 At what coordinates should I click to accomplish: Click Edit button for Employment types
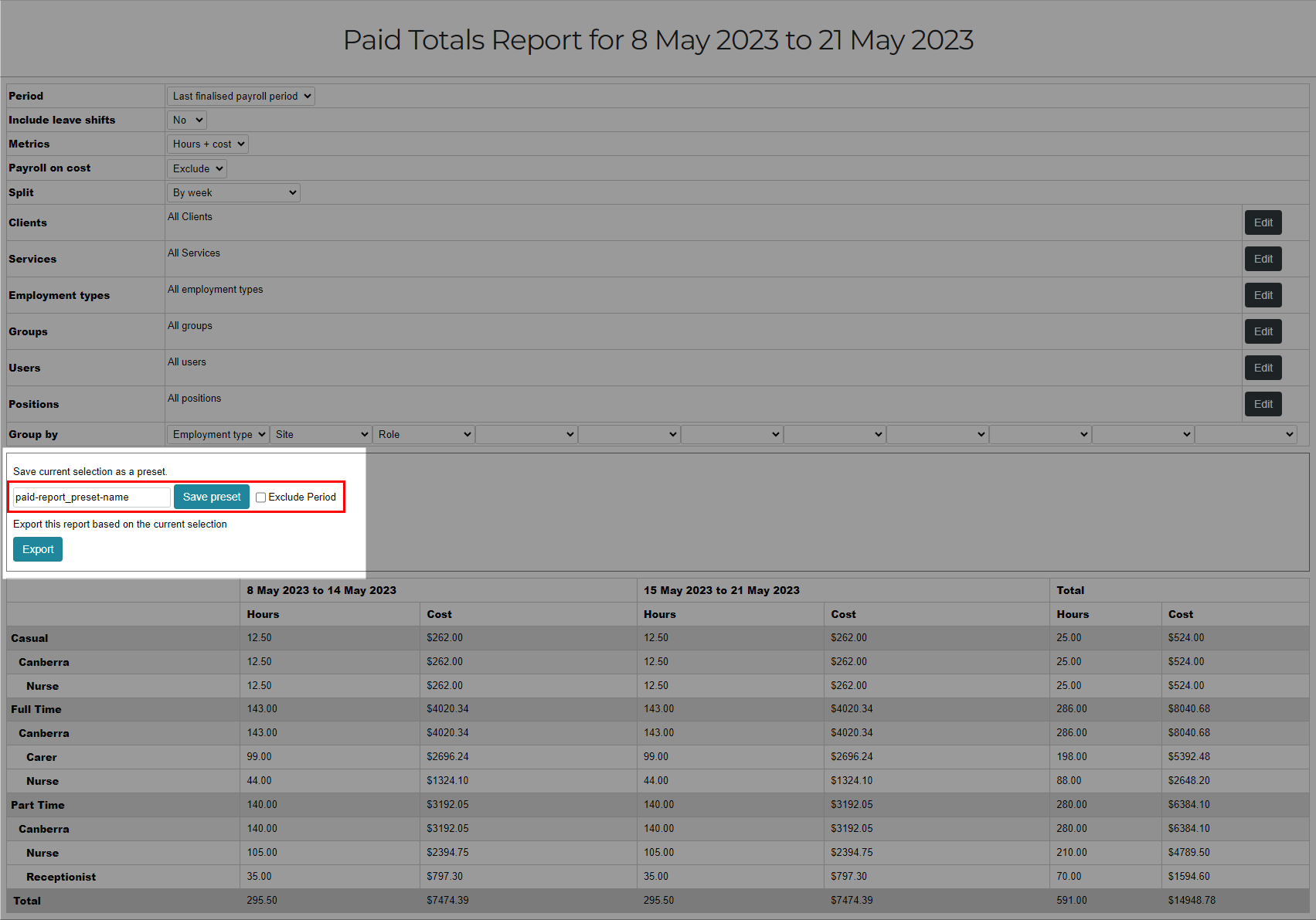pyautogui.click(x=1263, y=295)
